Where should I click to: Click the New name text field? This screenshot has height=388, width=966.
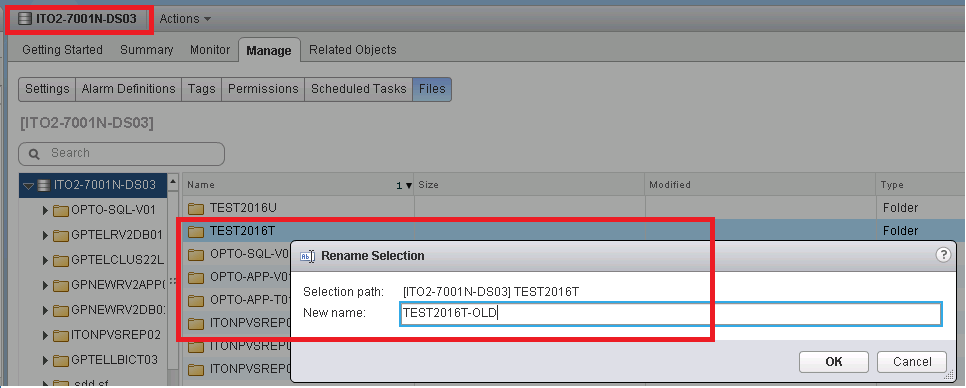click(670, 313)
